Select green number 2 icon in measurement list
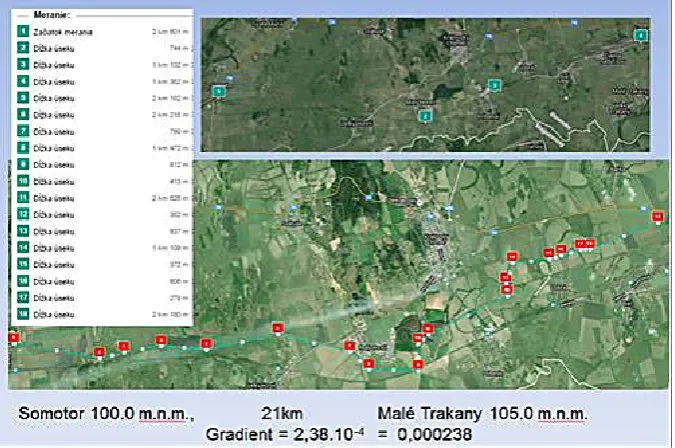675x448 pixels. click(23, 48)
